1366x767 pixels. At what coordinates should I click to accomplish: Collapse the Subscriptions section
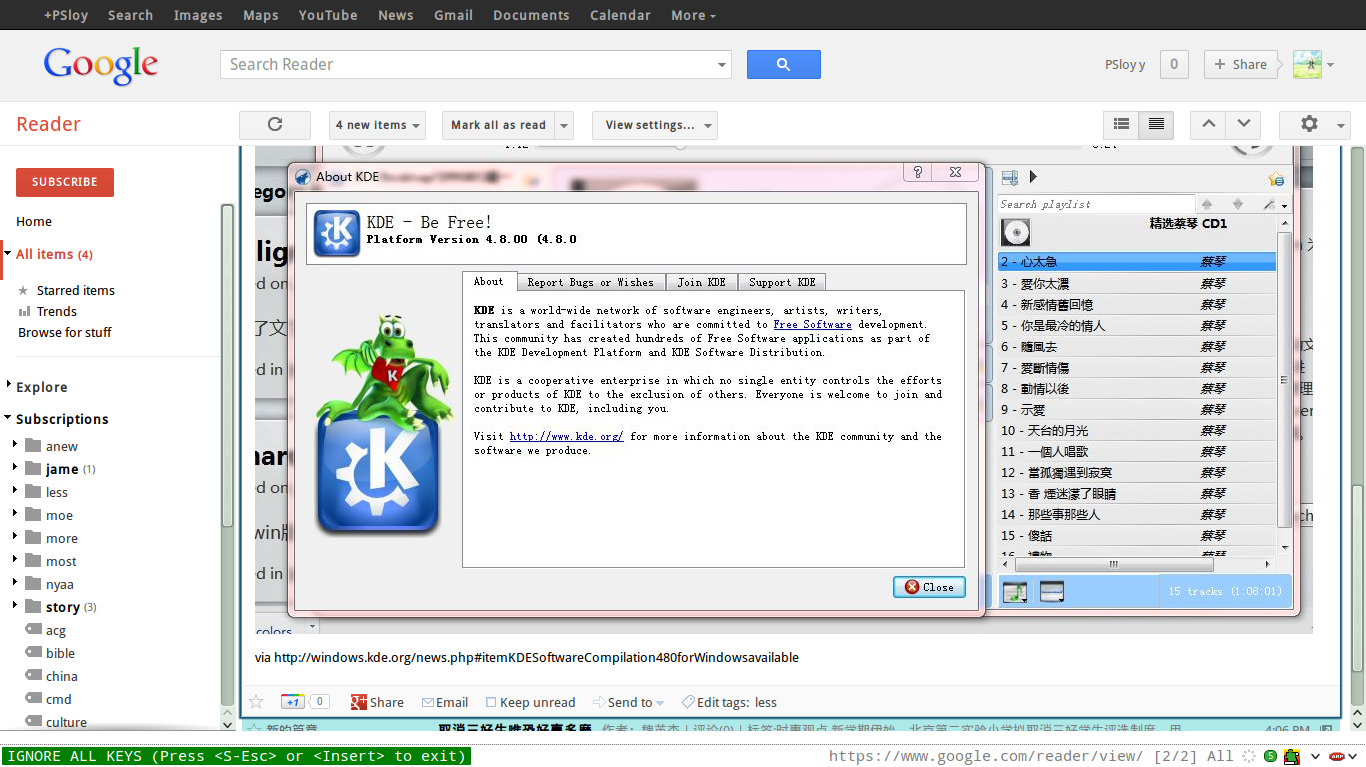coord(8,418)
